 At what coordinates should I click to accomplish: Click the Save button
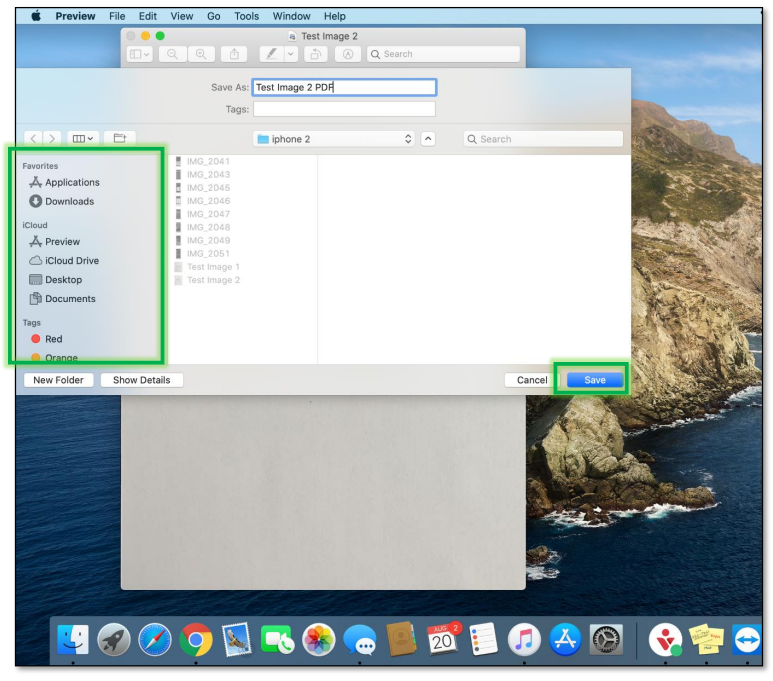pyautogui.click(x=594, y=380)
